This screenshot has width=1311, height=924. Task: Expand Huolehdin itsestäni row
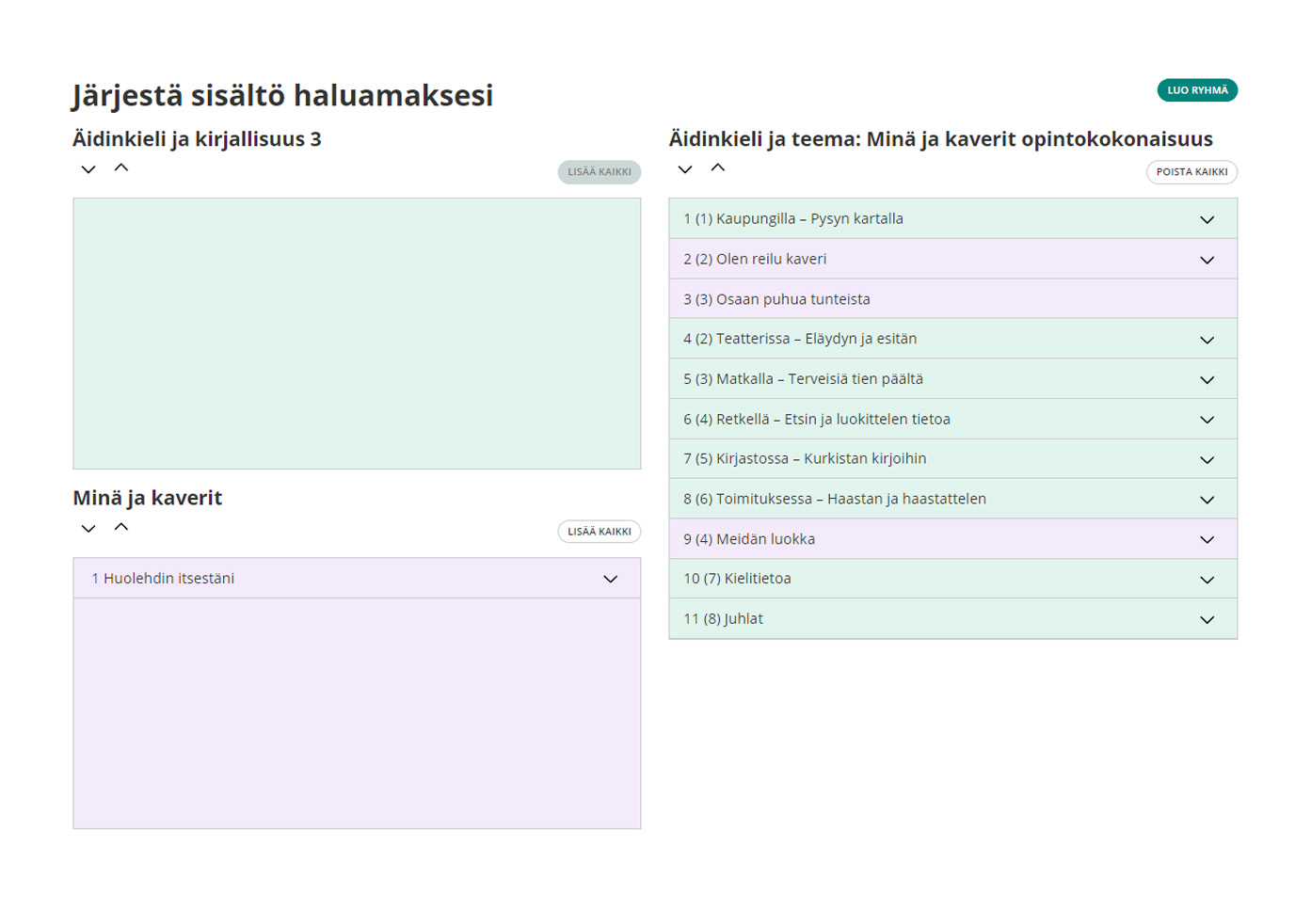pos(610,579)
